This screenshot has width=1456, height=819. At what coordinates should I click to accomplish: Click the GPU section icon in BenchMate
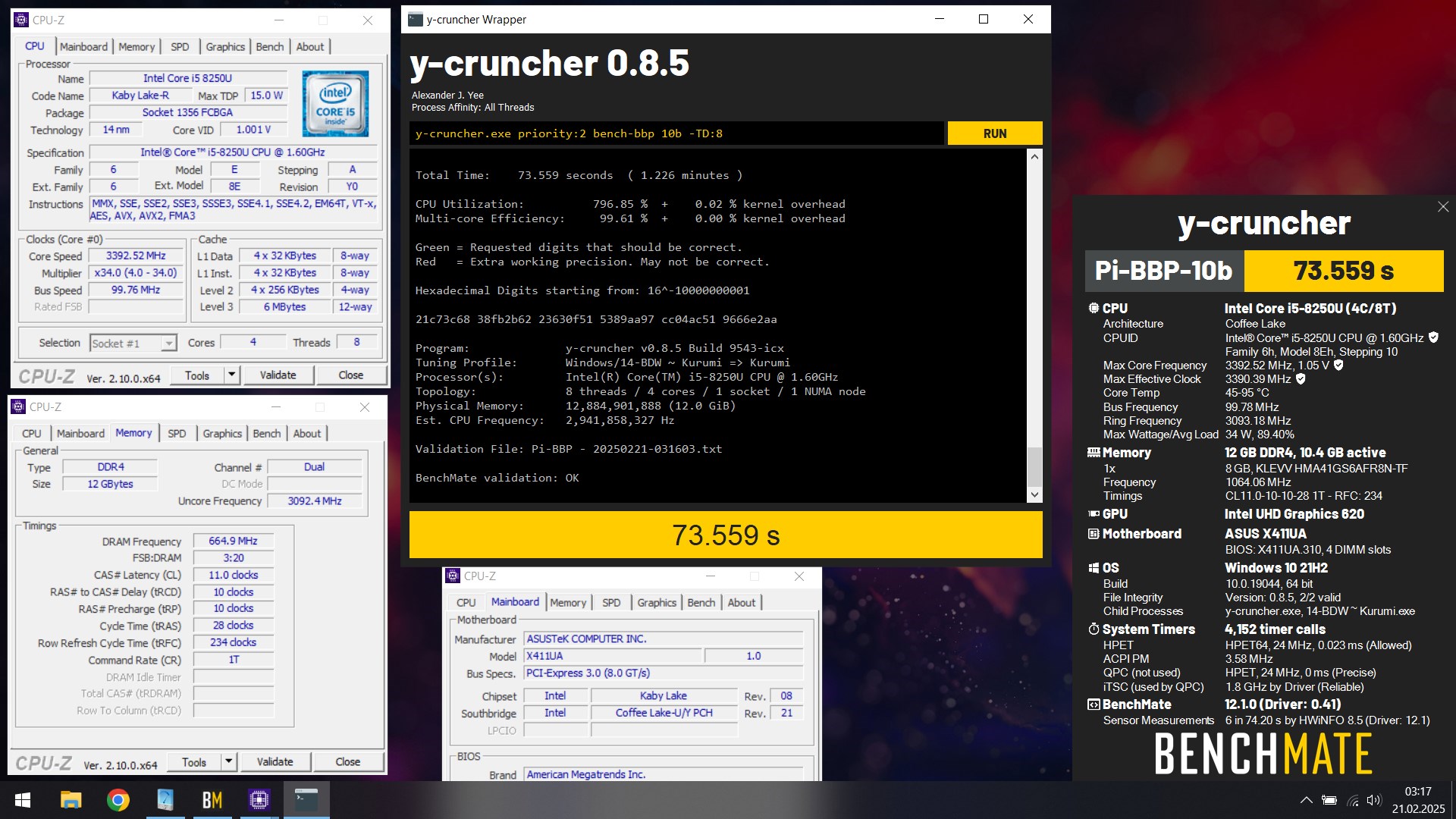(1094, 514)
